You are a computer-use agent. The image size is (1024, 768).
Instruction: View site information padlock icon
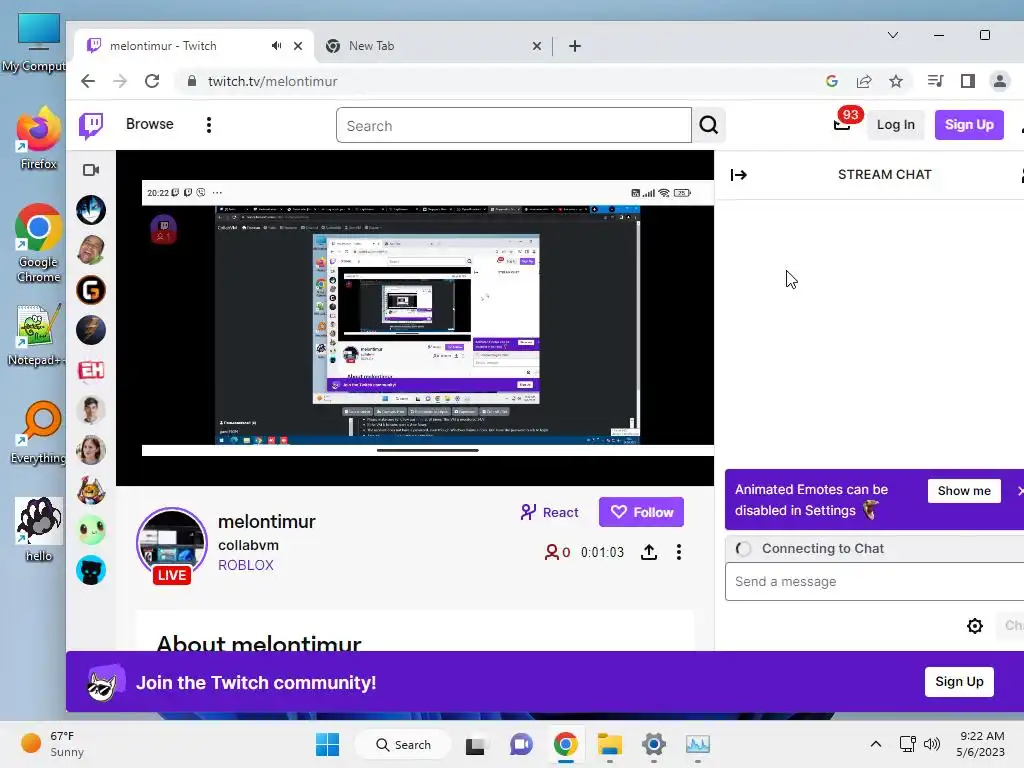pos(191,81)
